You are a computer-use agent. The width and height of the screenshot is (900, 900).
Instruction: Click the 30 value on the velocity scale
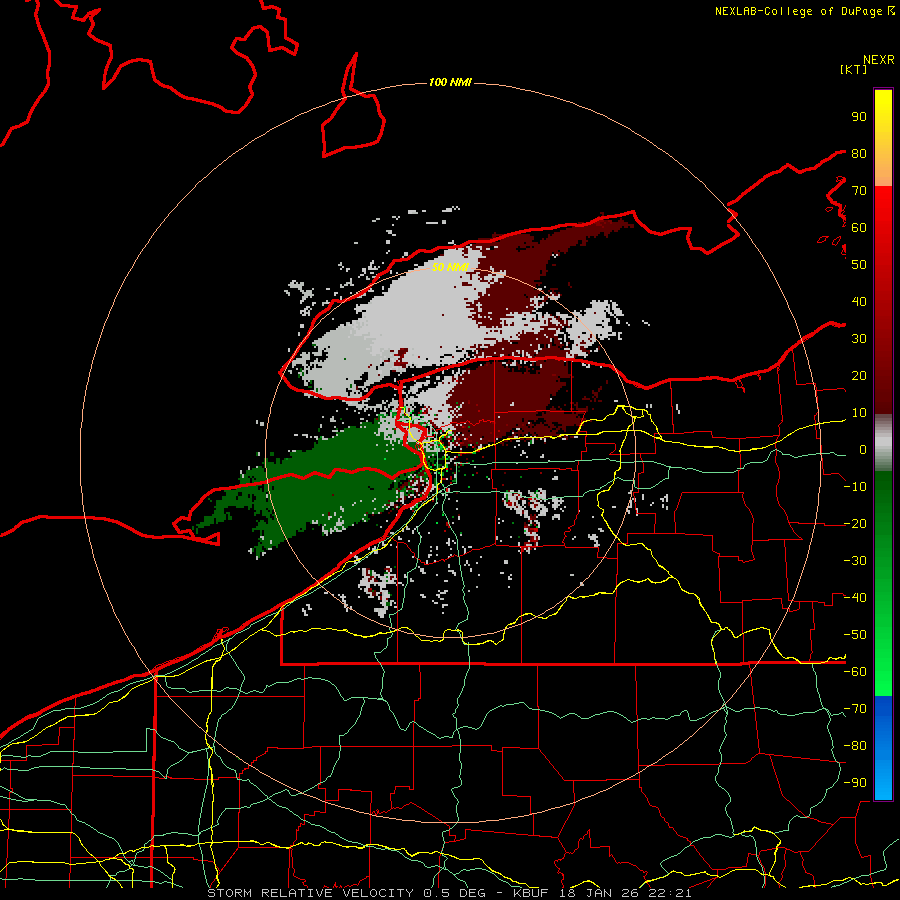[x=859, y=339]
